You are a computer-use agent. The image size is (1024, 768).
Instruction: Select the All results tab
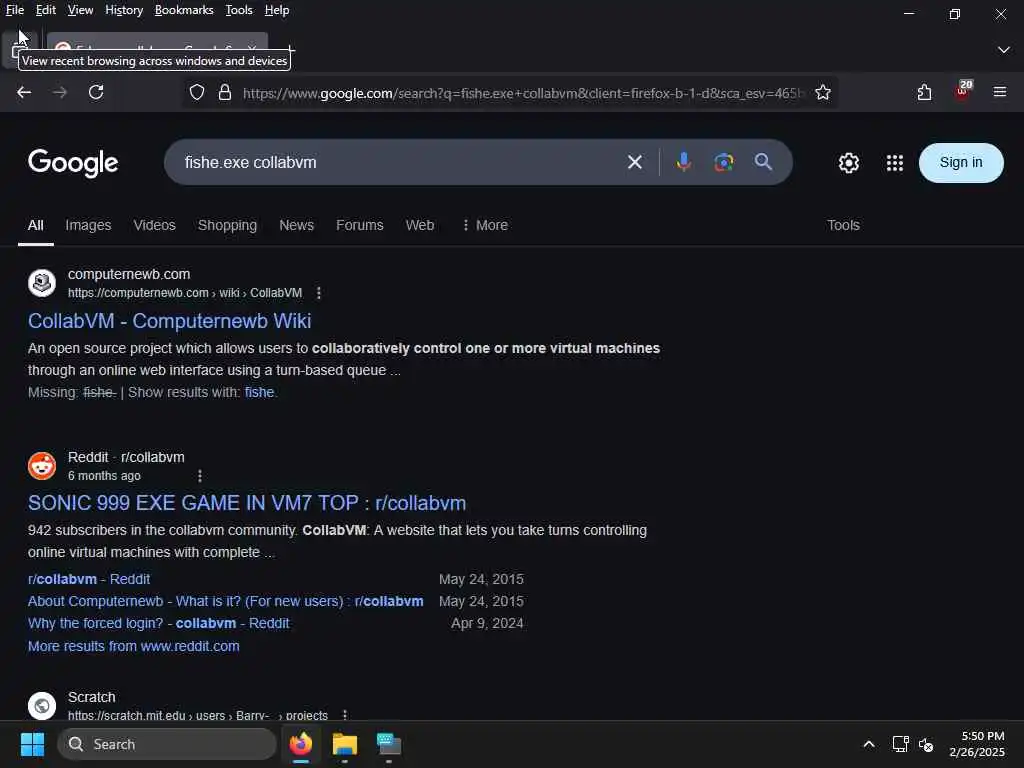36,225
